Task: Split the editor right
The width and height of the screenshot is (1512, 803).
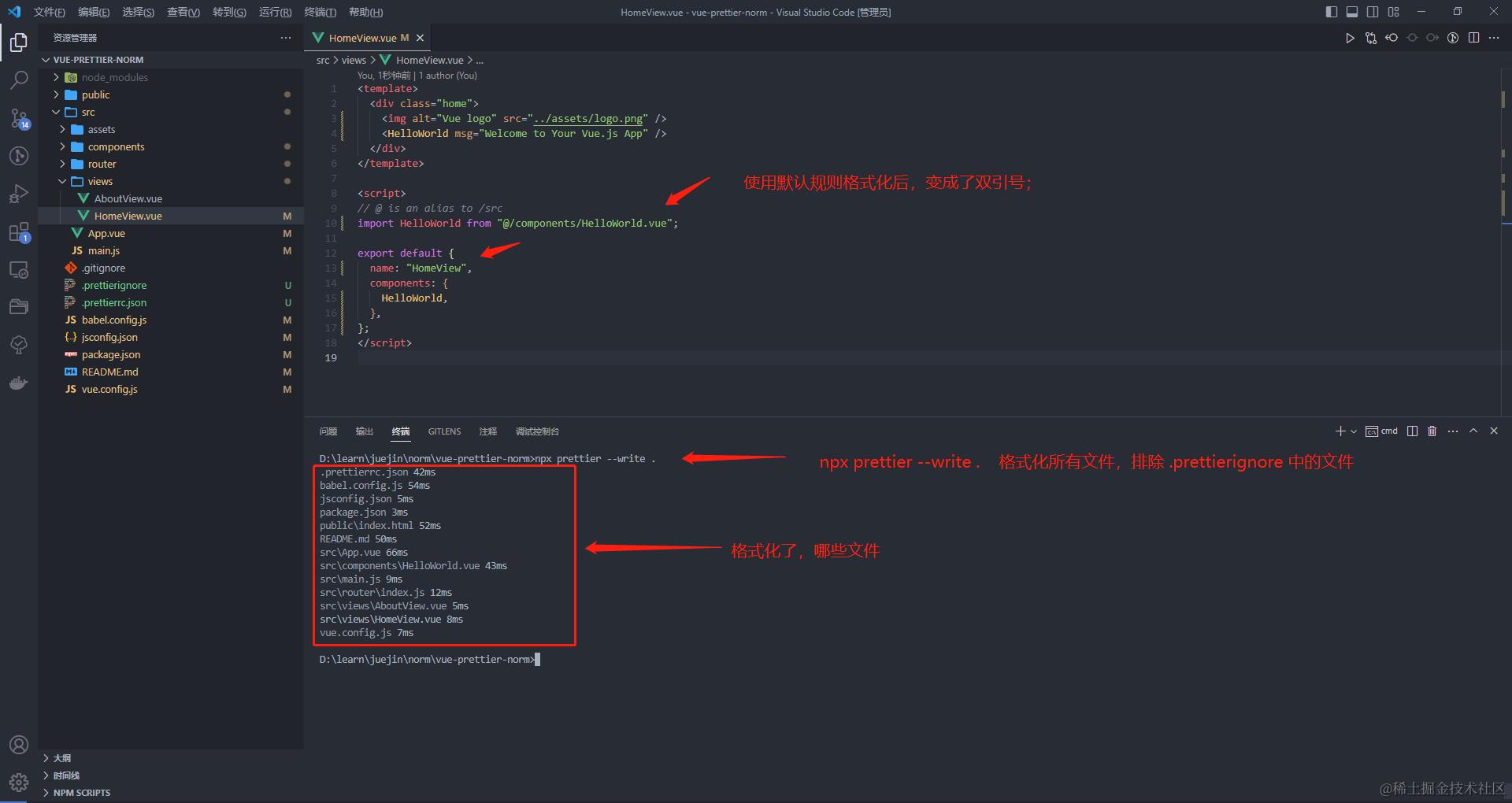Action: [x=1473, y=38]
